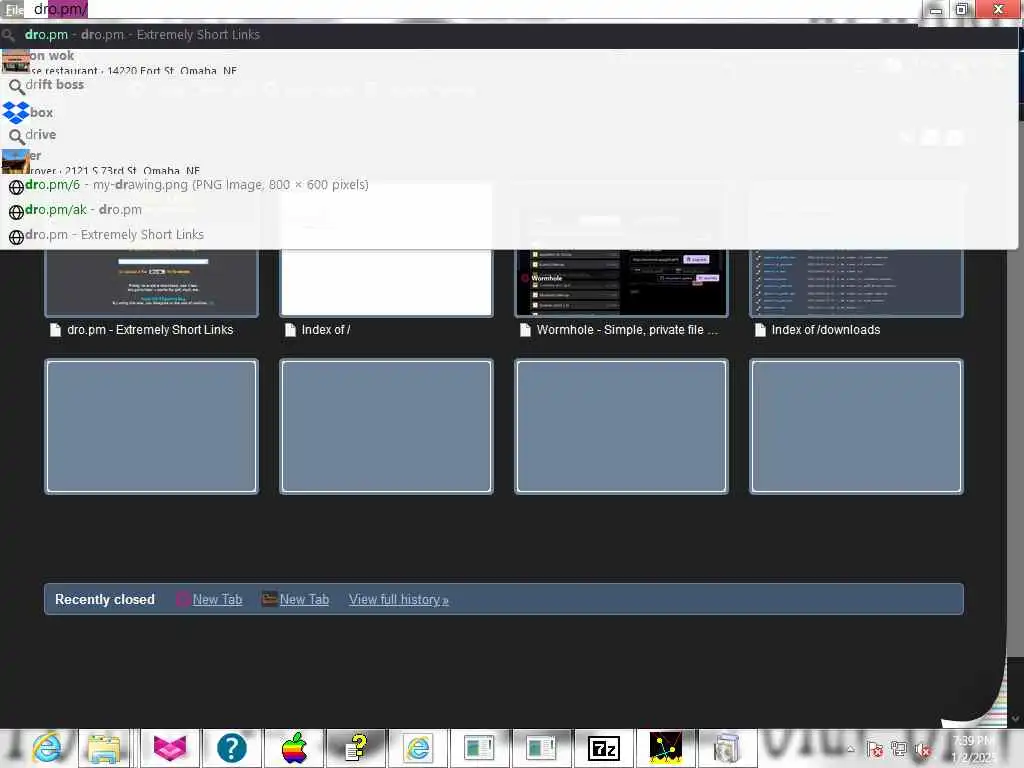This screenshot has height=768, width=1024.
Task: Open the second Internet Explorer taskbar icon
Action: point(418,748)
